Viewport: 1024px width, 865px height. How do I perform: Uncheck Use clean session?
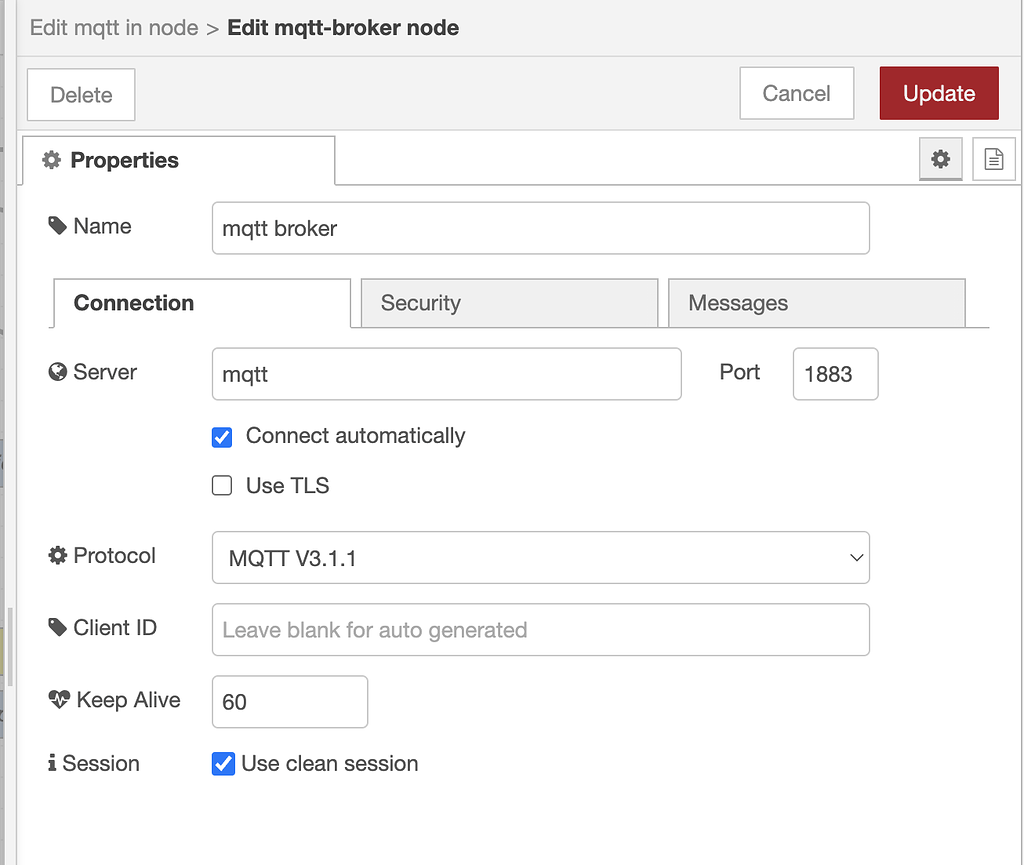point(222,763)
